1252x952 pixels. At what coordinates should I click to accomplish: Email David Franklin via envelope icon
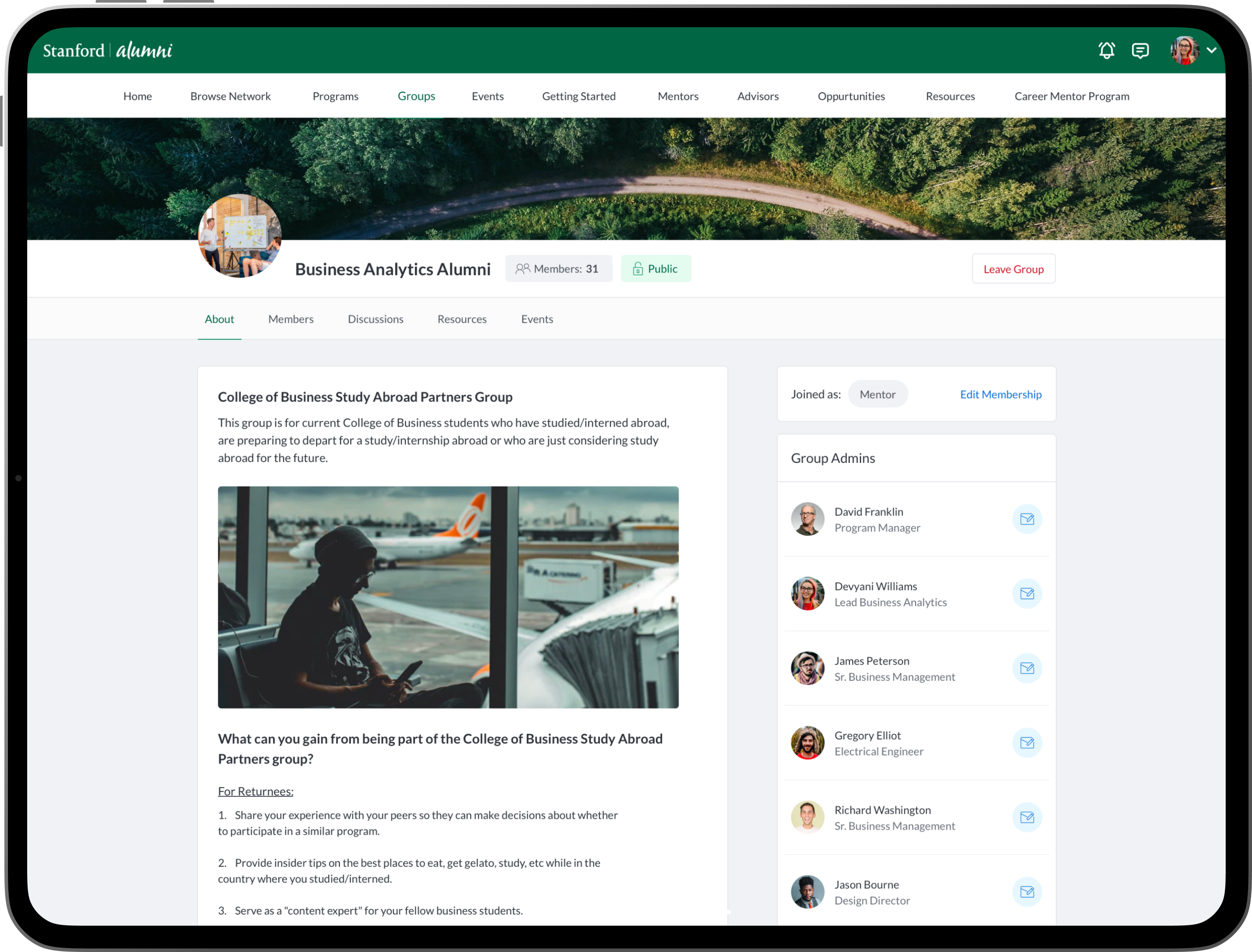point(1027,519)
